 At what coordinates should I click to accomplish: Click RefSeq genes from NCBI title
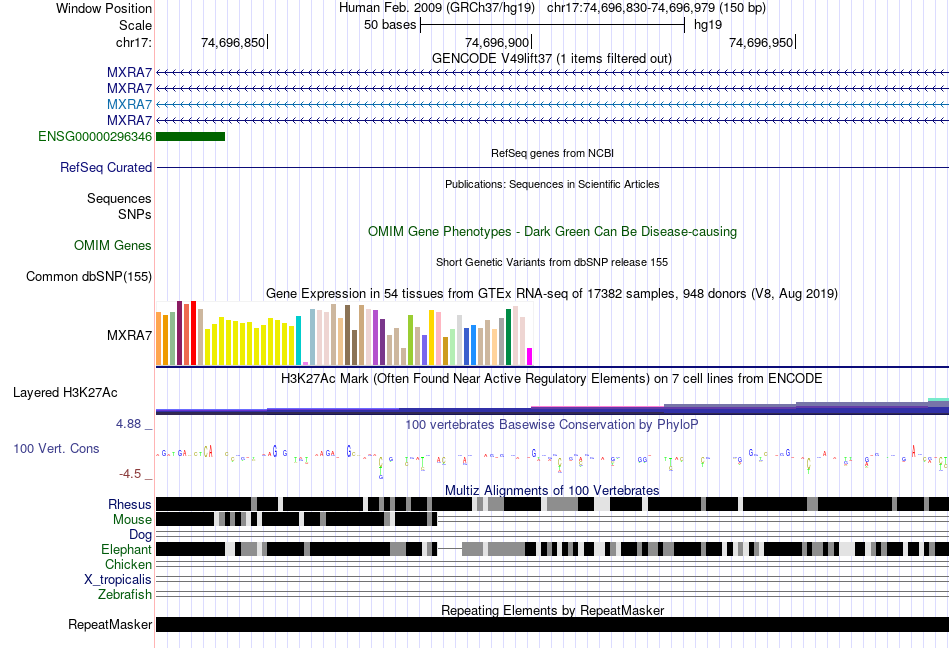(x=552, y=153)
